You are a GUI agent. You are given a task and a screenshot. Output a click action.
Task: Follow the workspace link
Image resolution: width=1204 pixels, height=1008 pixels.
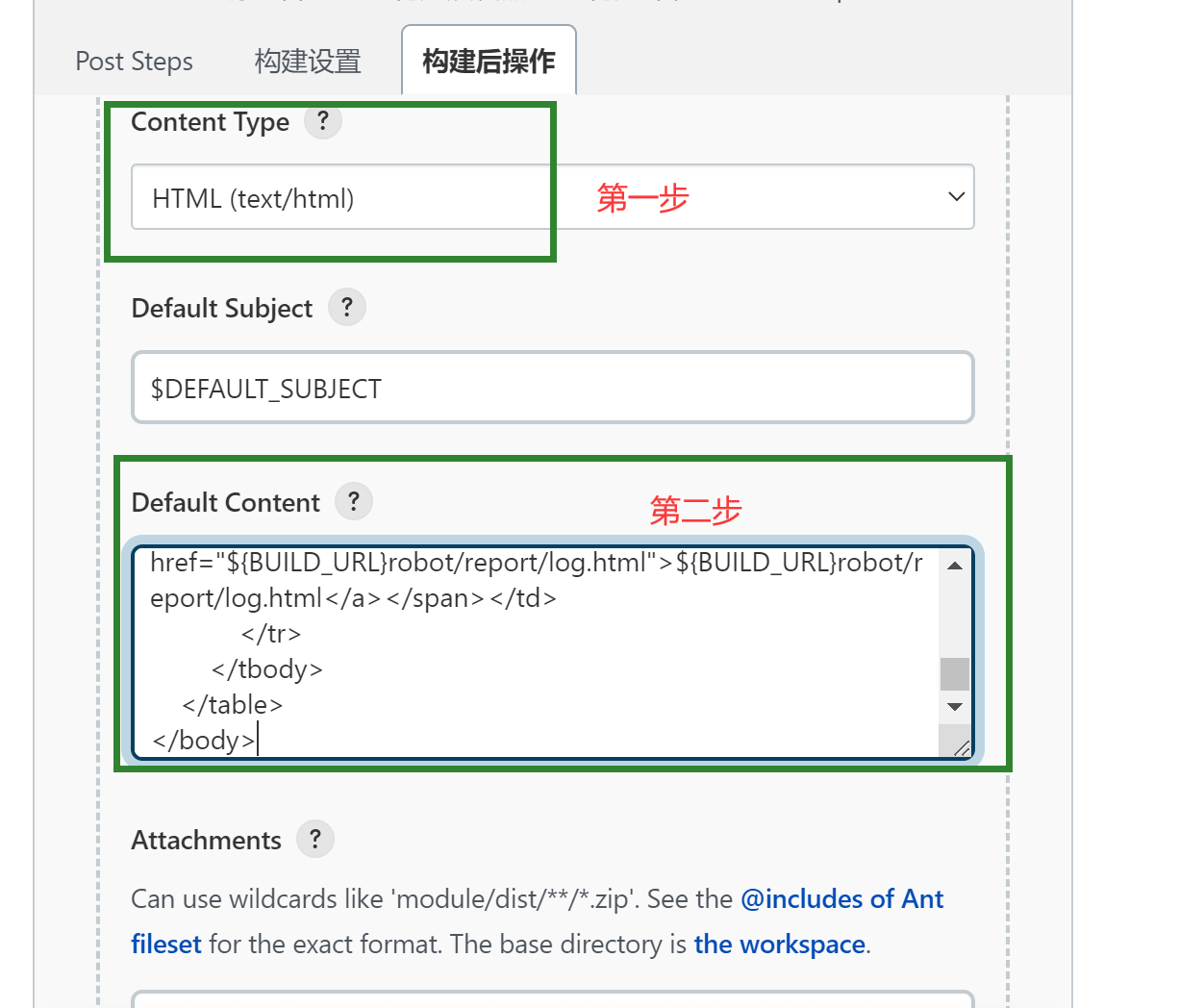point(779,945)
